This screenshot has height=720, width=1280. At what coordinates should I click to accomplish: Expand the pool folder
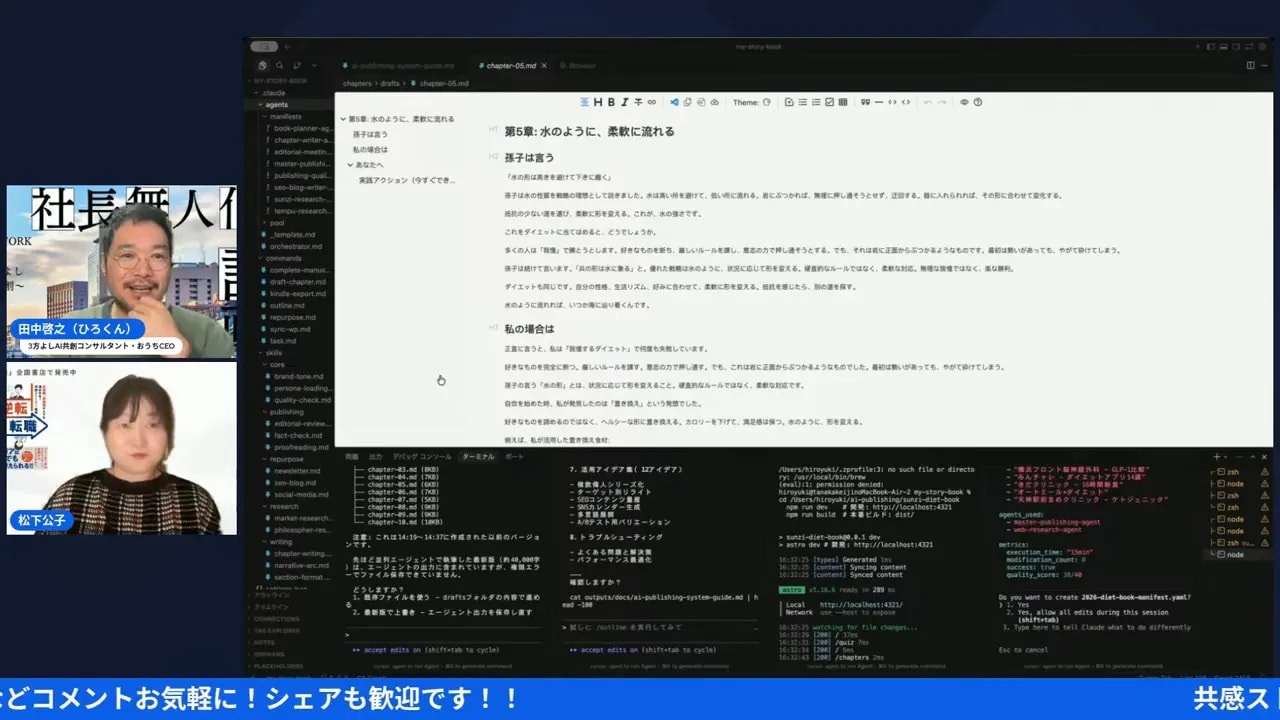278,223
